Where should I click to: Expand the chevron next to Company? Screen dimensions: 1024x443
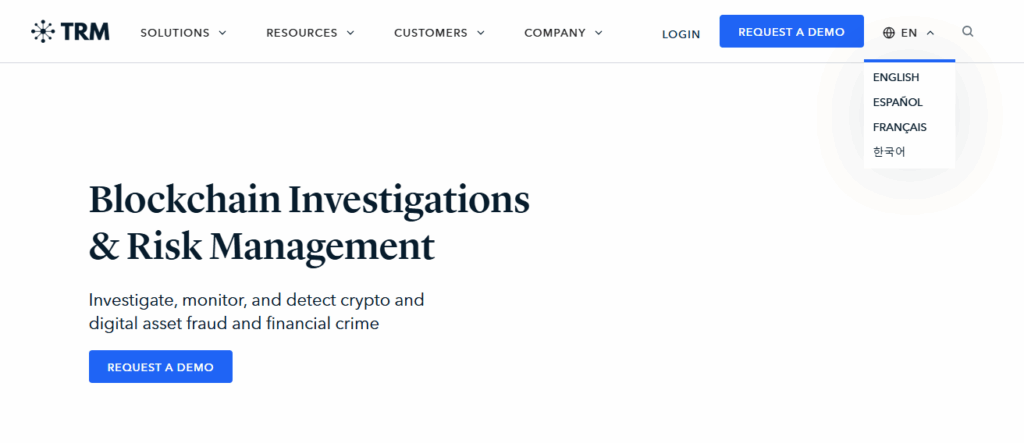[598, 33]
